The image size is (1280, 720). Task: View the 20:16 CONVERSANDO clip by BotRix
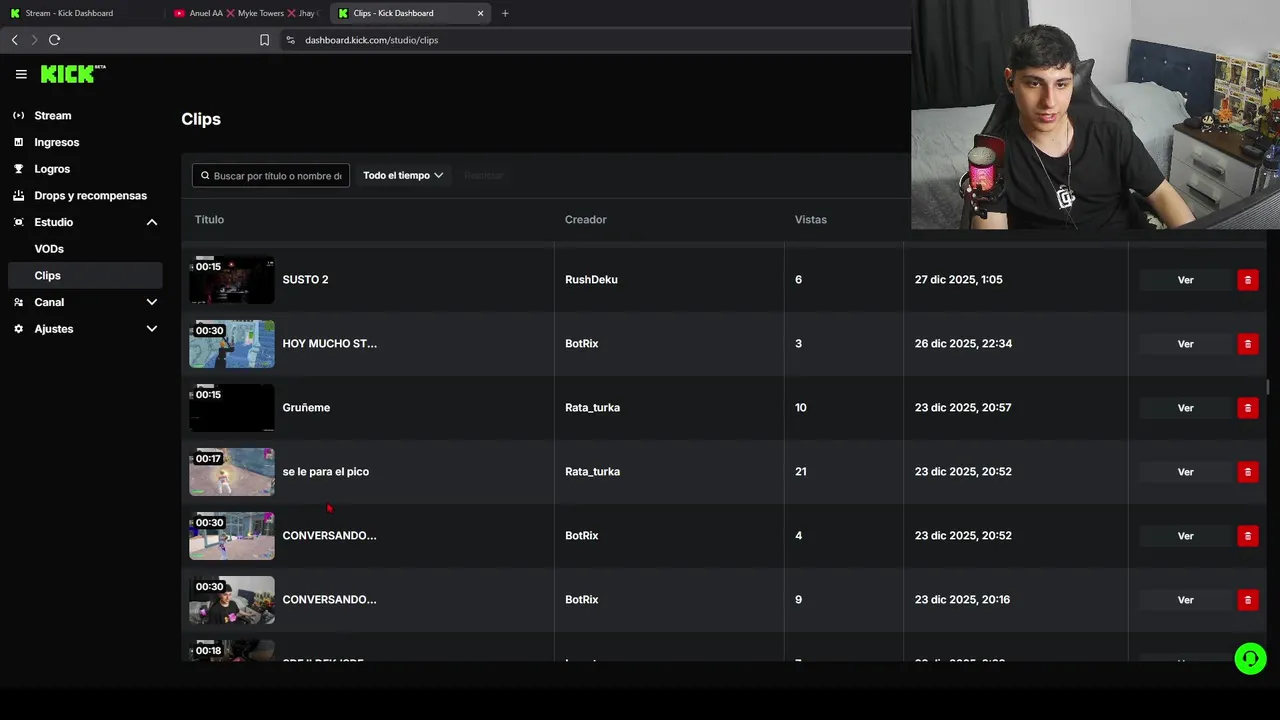1185,600
